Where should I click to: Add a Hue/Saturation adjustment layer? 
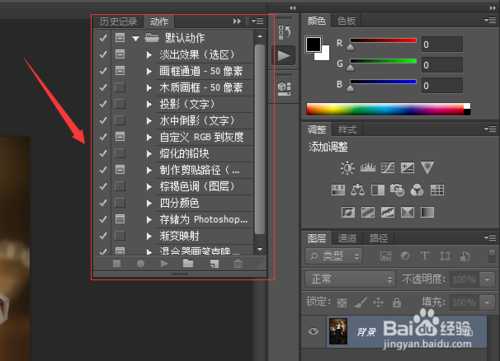click(338, 190)
